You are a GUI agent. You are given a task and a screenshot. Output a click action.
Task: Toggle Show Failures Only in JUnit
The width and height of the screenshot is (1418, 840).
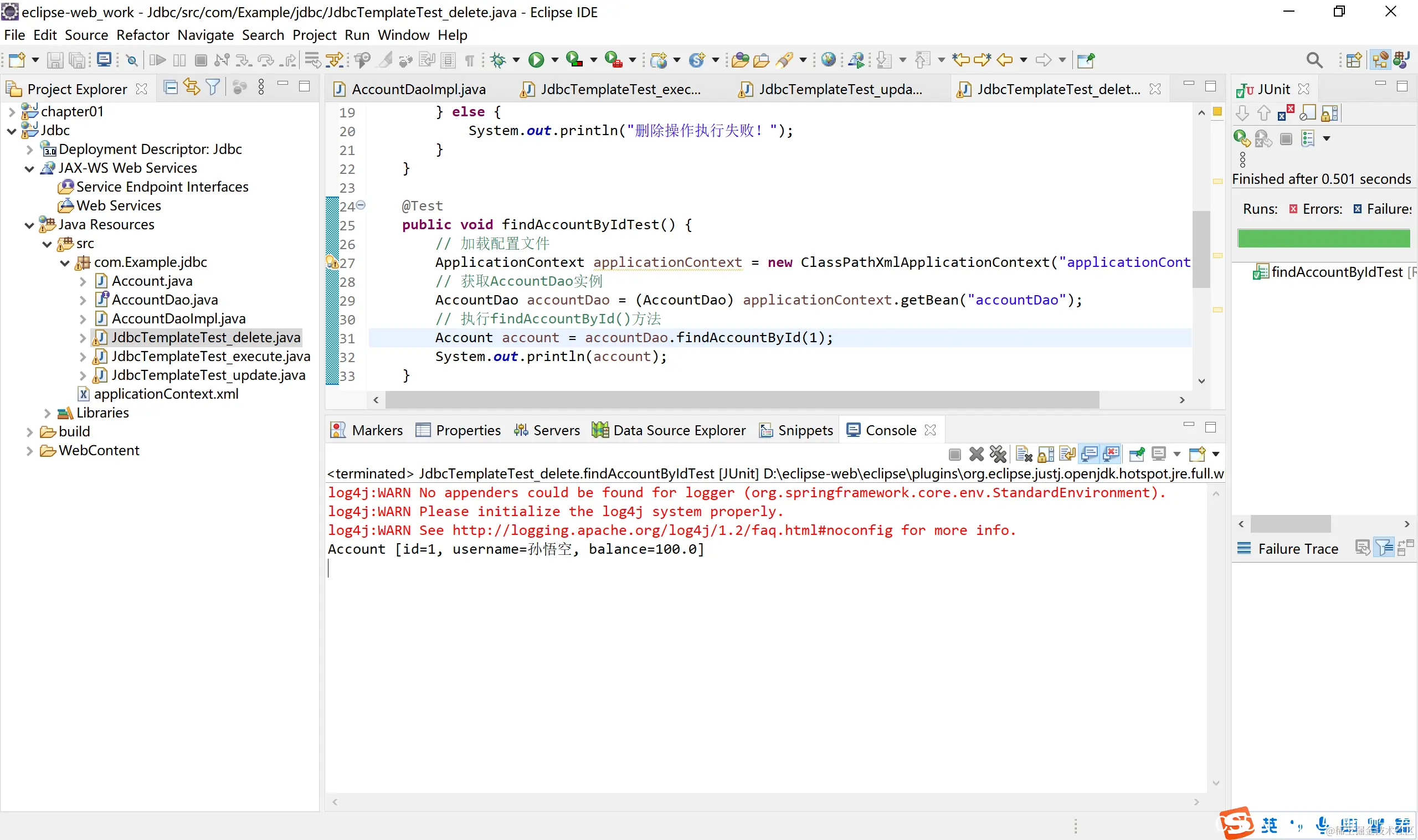[x=1285, y=112]
